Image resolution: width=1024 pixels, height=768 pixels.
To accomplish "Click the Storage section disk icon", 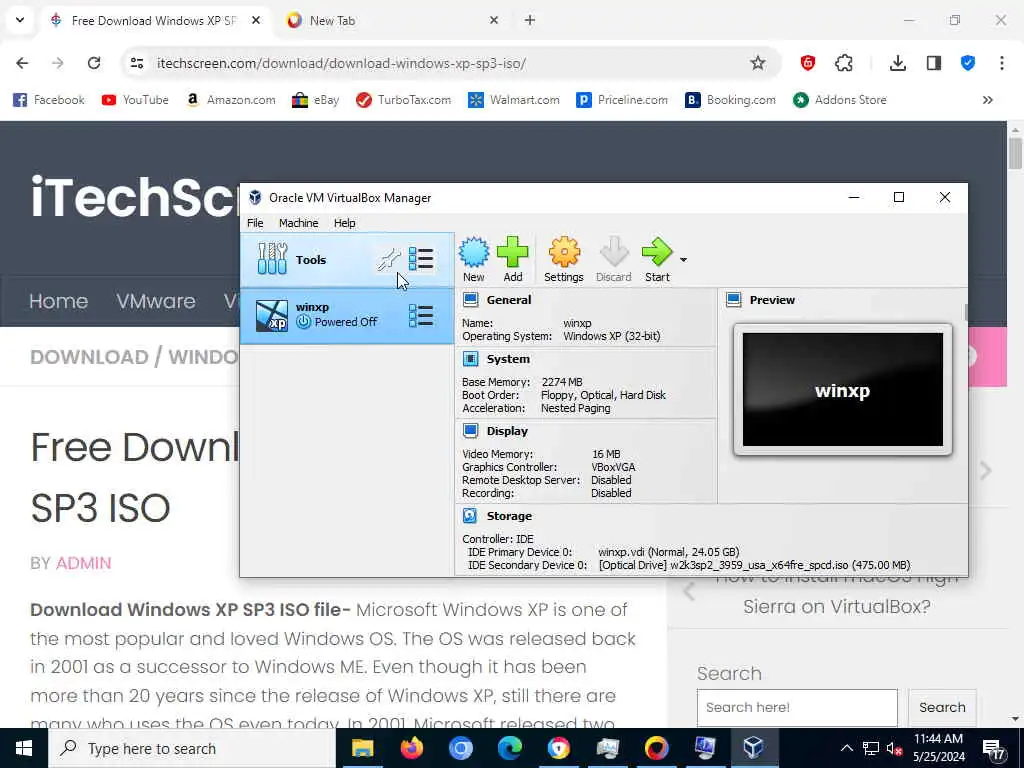I will (x=470, y=516).
